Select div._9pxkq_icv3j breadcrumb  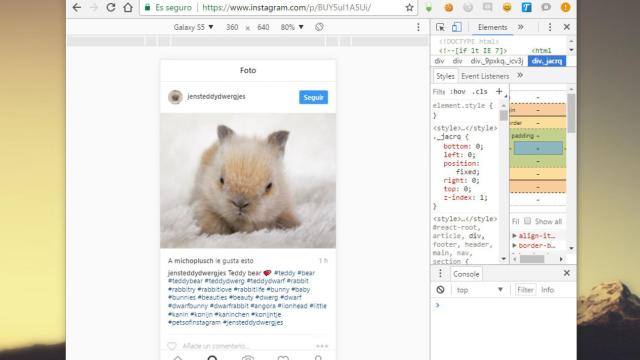pyautogui.click(x=496, y=61)
